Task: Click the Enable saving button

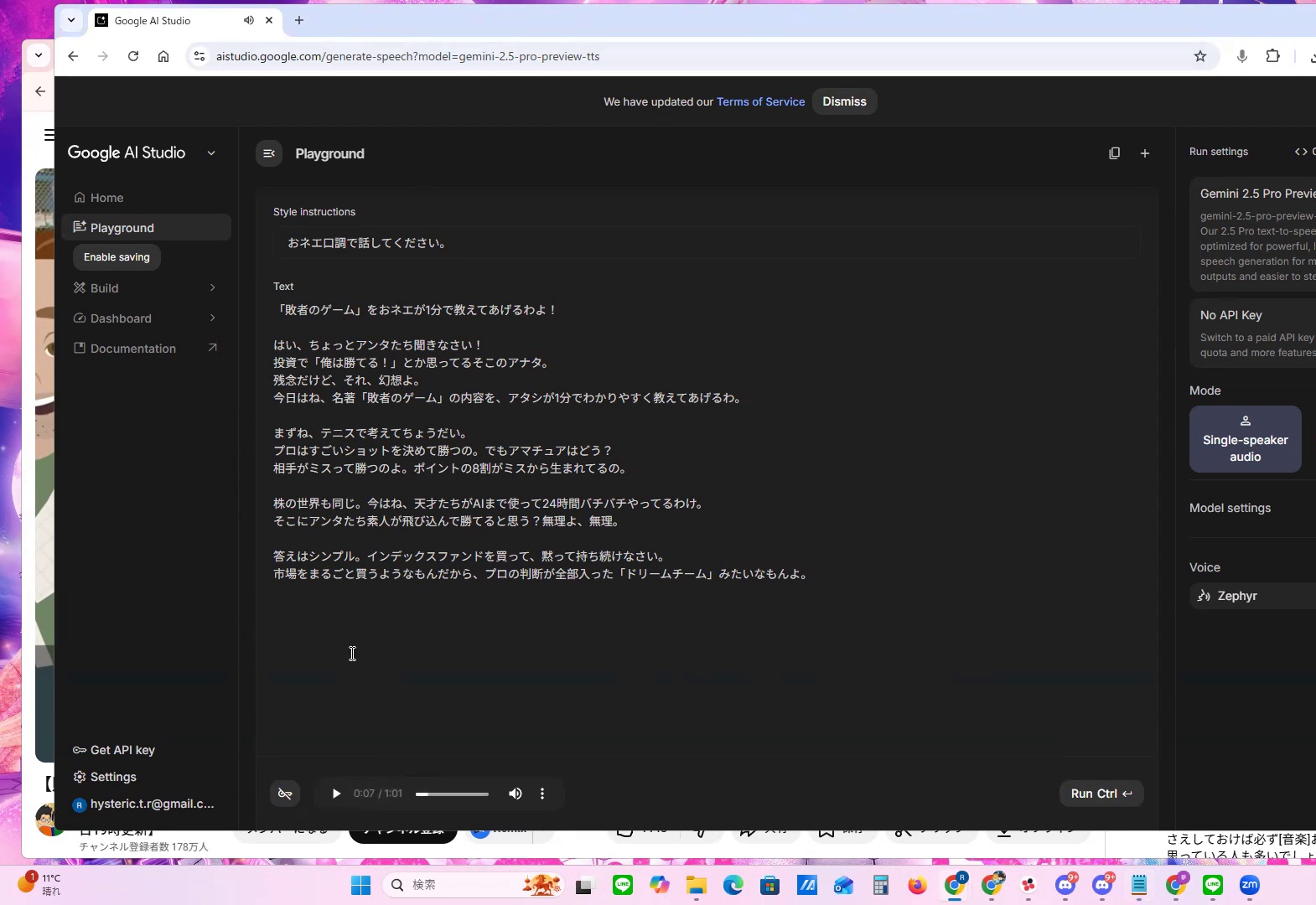Action: point(117,257)
